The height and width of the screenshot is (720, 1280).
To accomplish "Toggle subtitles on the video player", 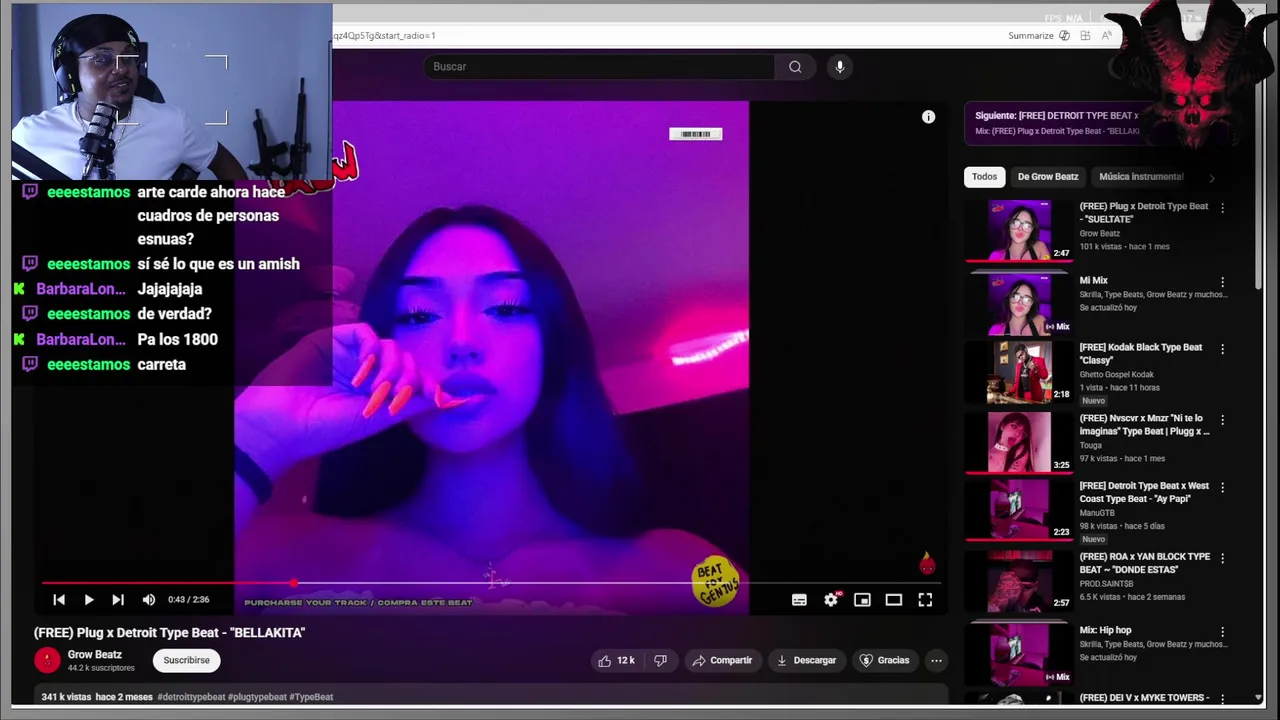I will (799, 600).
